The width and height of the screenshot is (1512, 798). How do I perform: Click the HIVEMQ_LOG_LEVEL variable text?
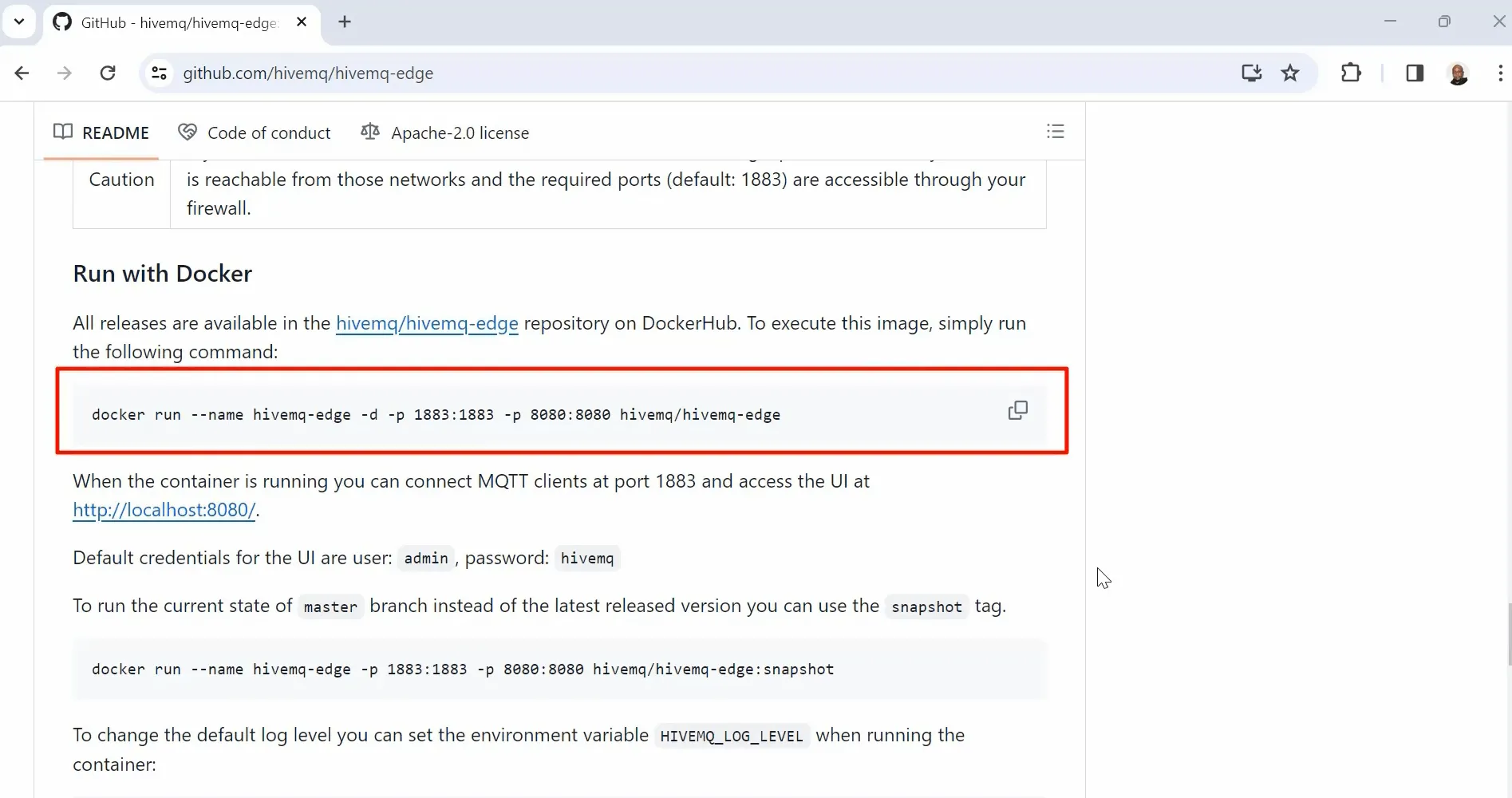click(732, 737)
